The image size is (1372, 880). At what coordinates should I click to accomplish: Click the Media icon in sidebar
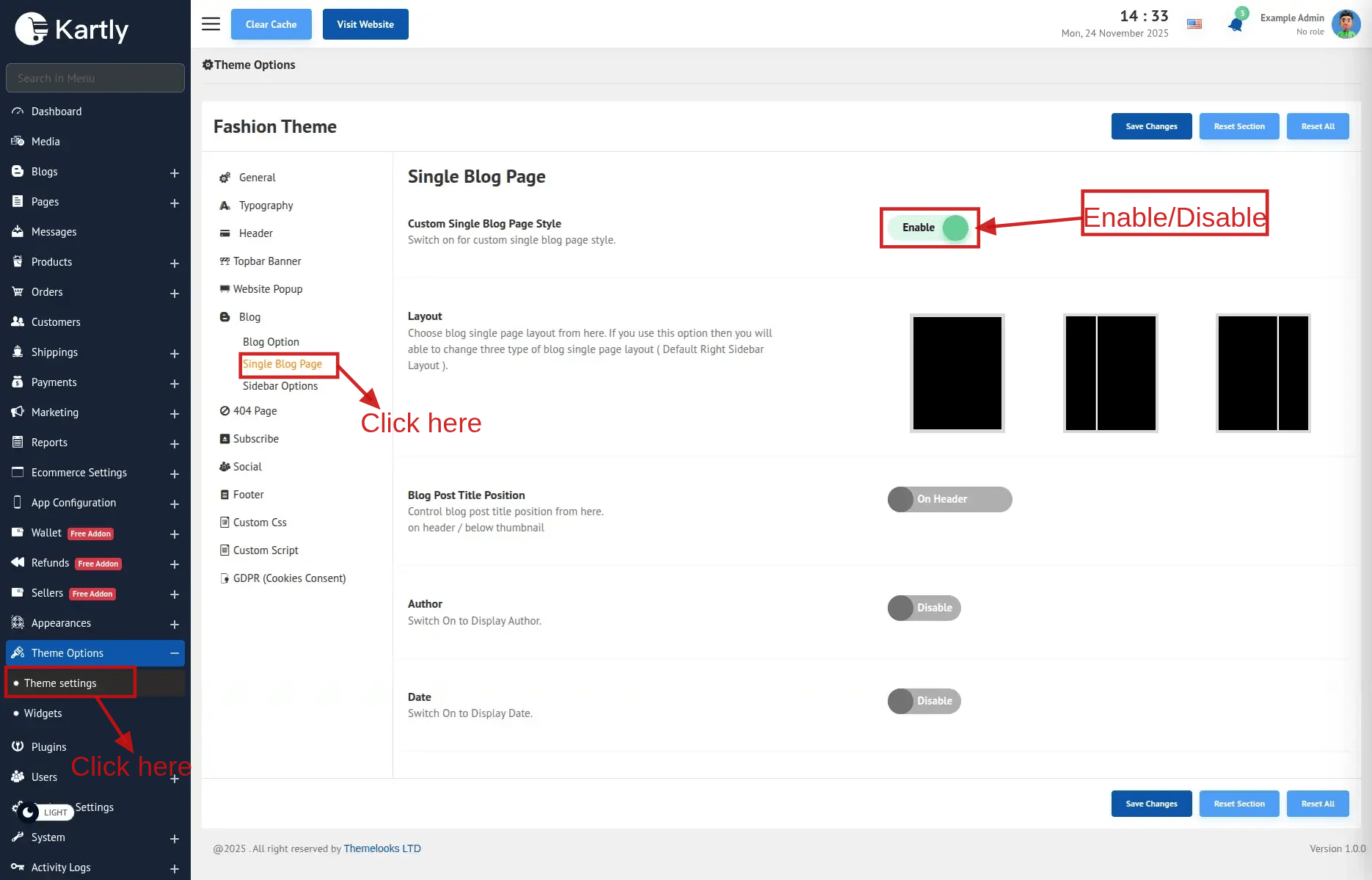(x=18, y=142)
